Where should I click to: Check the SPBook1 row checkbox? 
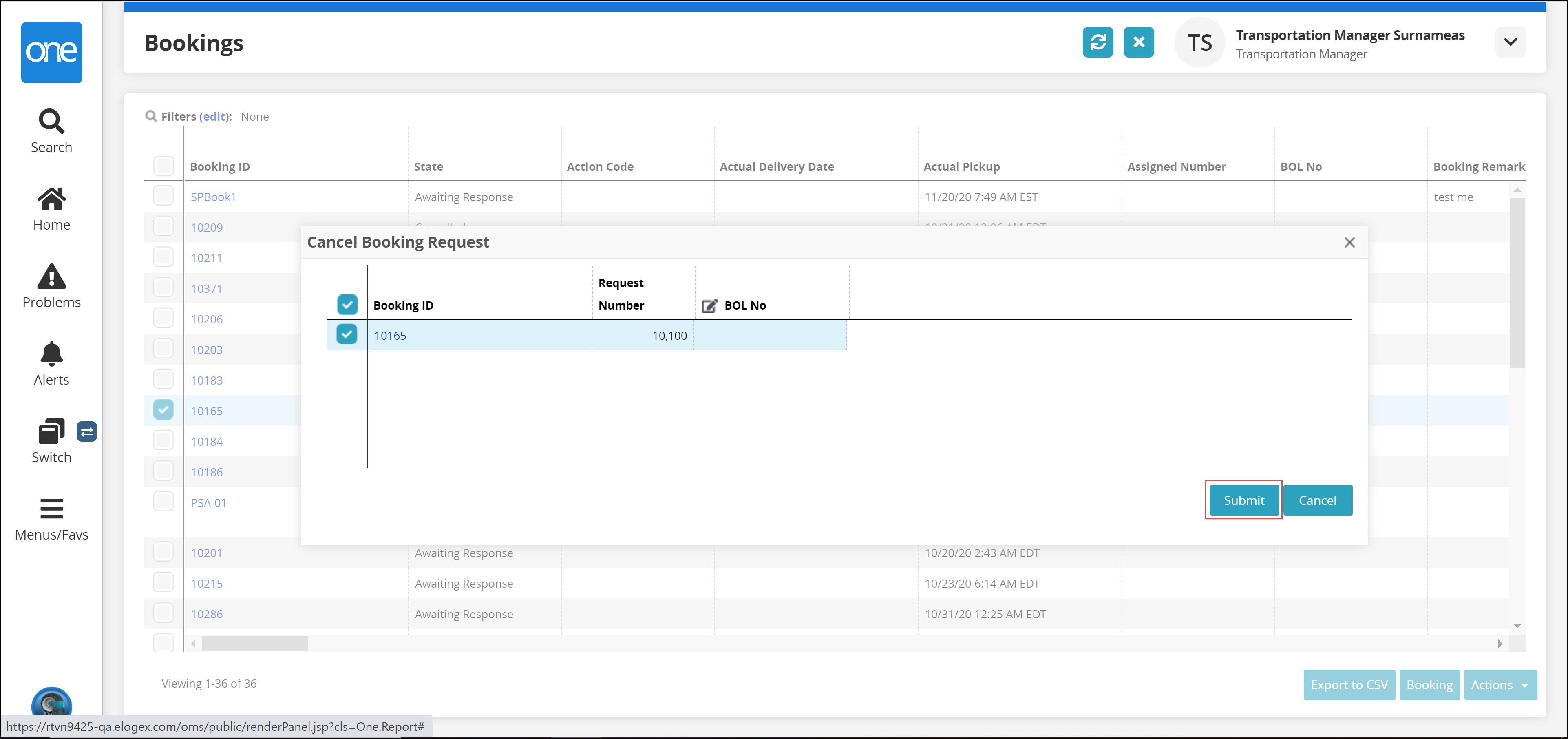pyautogui.click(x=163, y=196)
